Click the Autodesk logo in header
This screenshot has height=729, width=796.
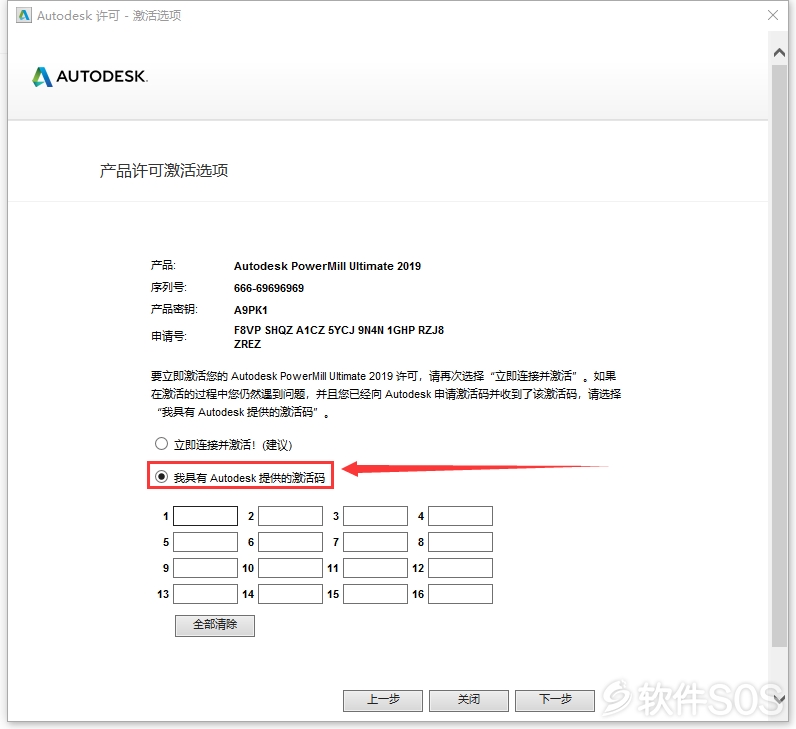click(x=89, y=77)
